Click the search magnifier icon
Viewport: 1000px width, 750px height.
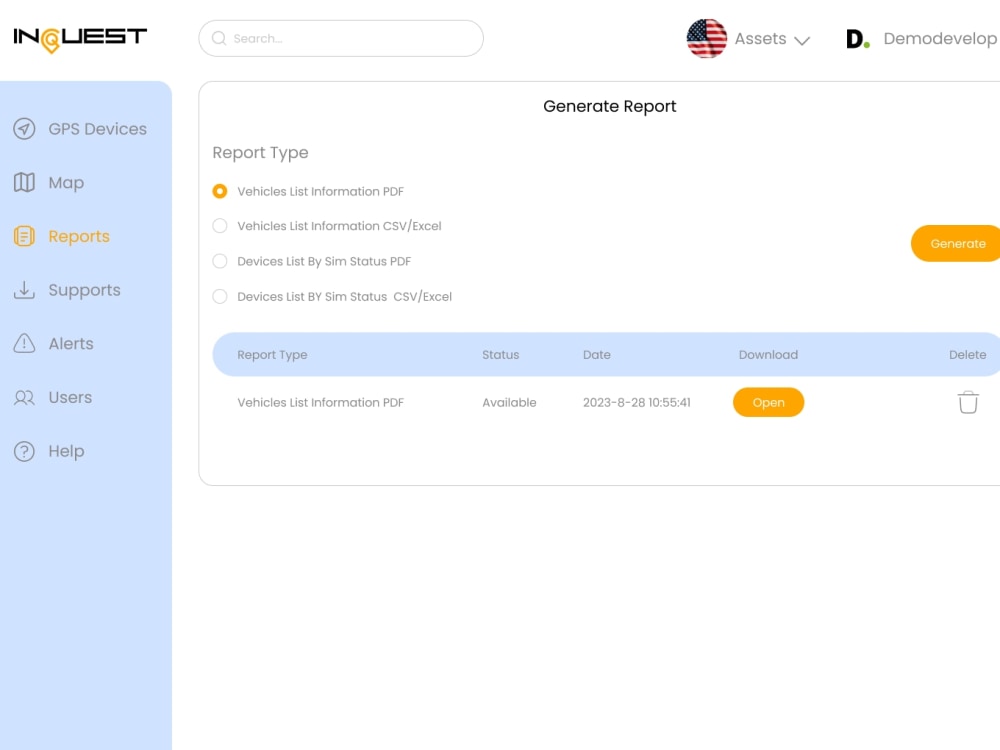(x=219, y=38)
